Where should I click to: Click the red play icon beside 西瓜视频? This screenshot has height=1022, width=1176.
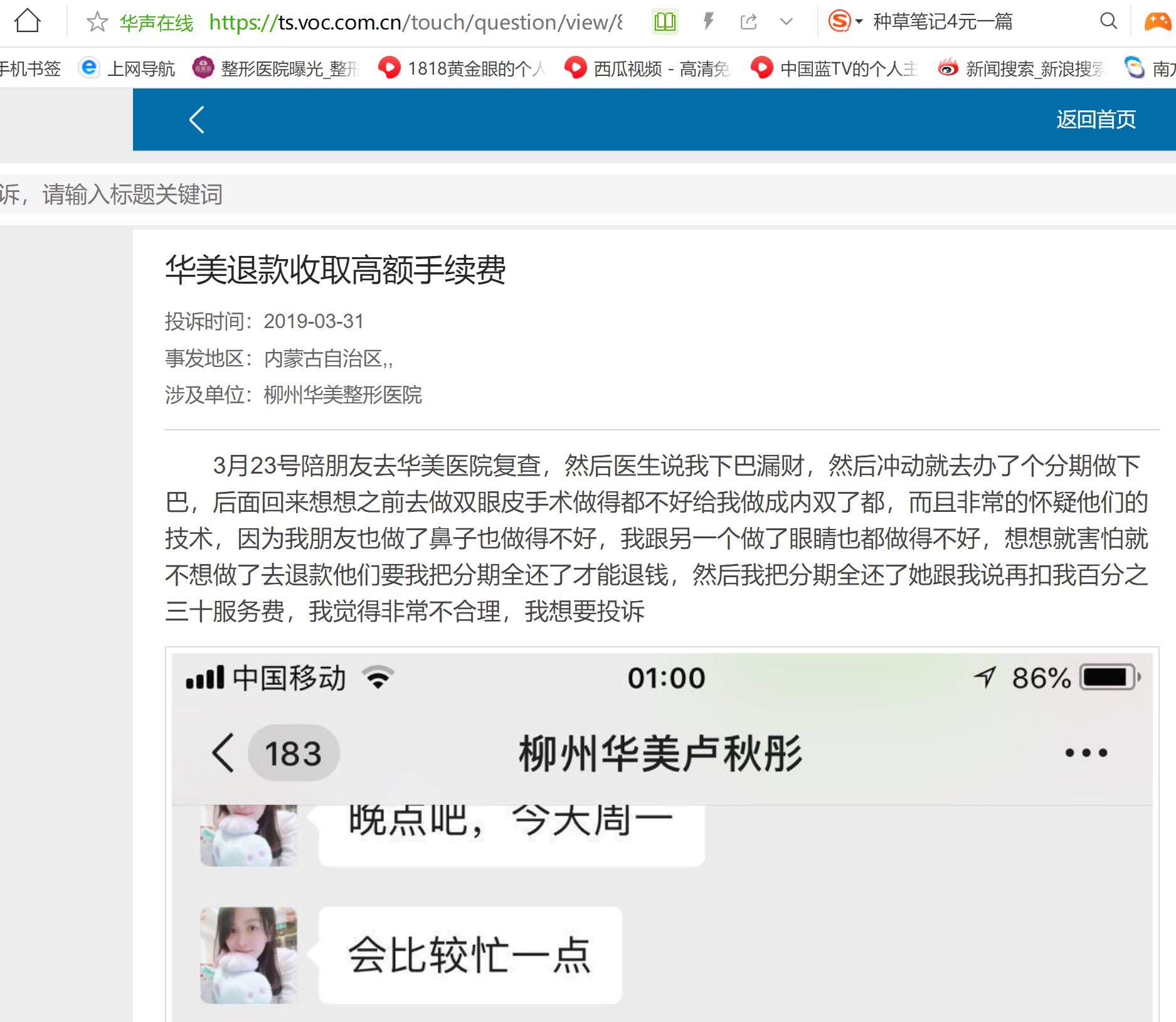tap(575, 67)
